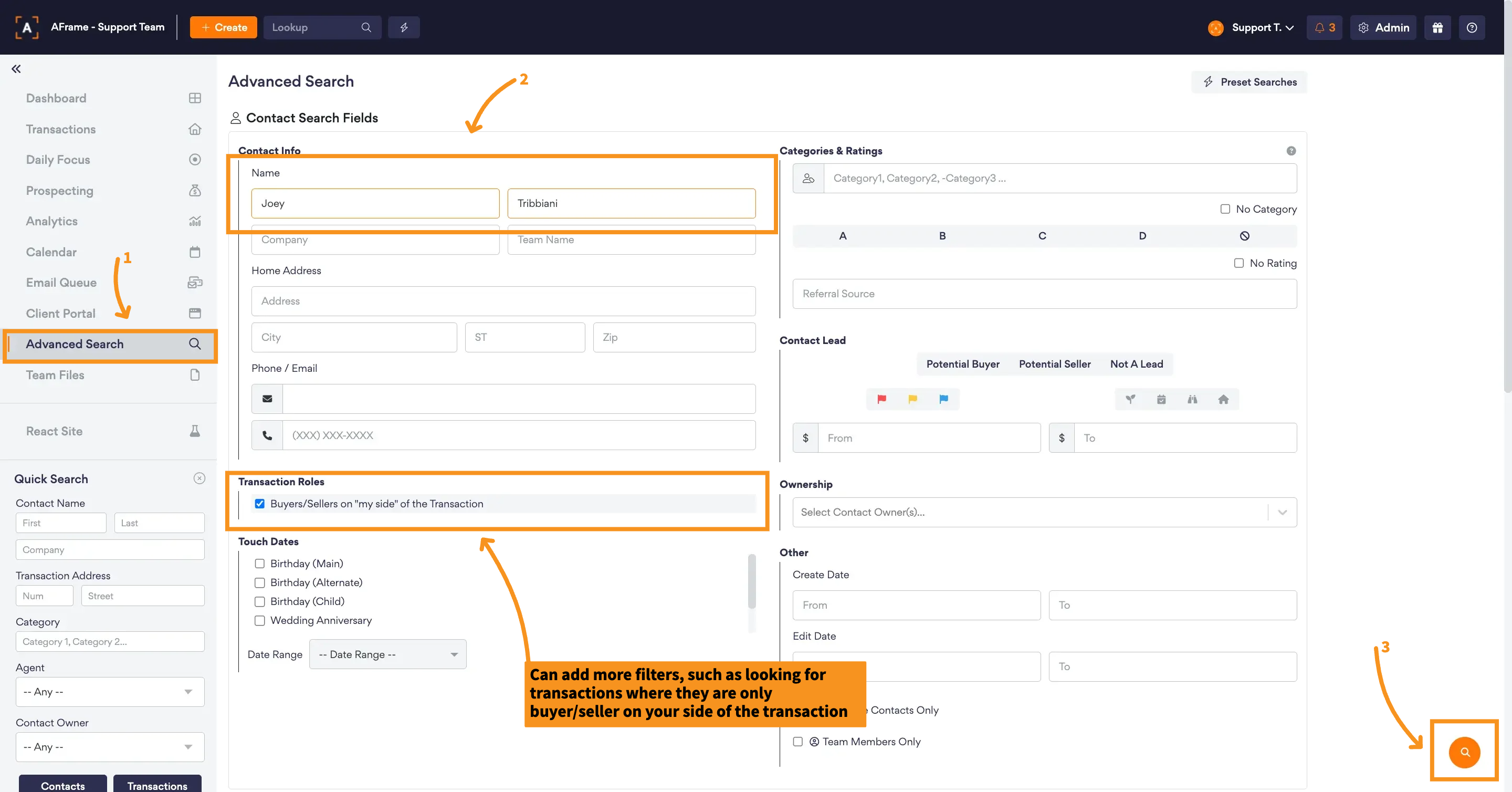The image size is (1512, 792).
Task: Select the binoculars lead status icon
Action: pos(1192,399)
